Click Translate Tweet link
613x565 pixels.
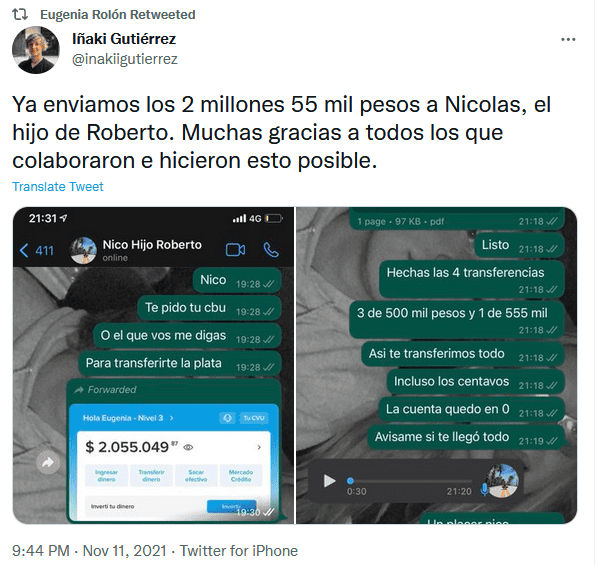58,187
